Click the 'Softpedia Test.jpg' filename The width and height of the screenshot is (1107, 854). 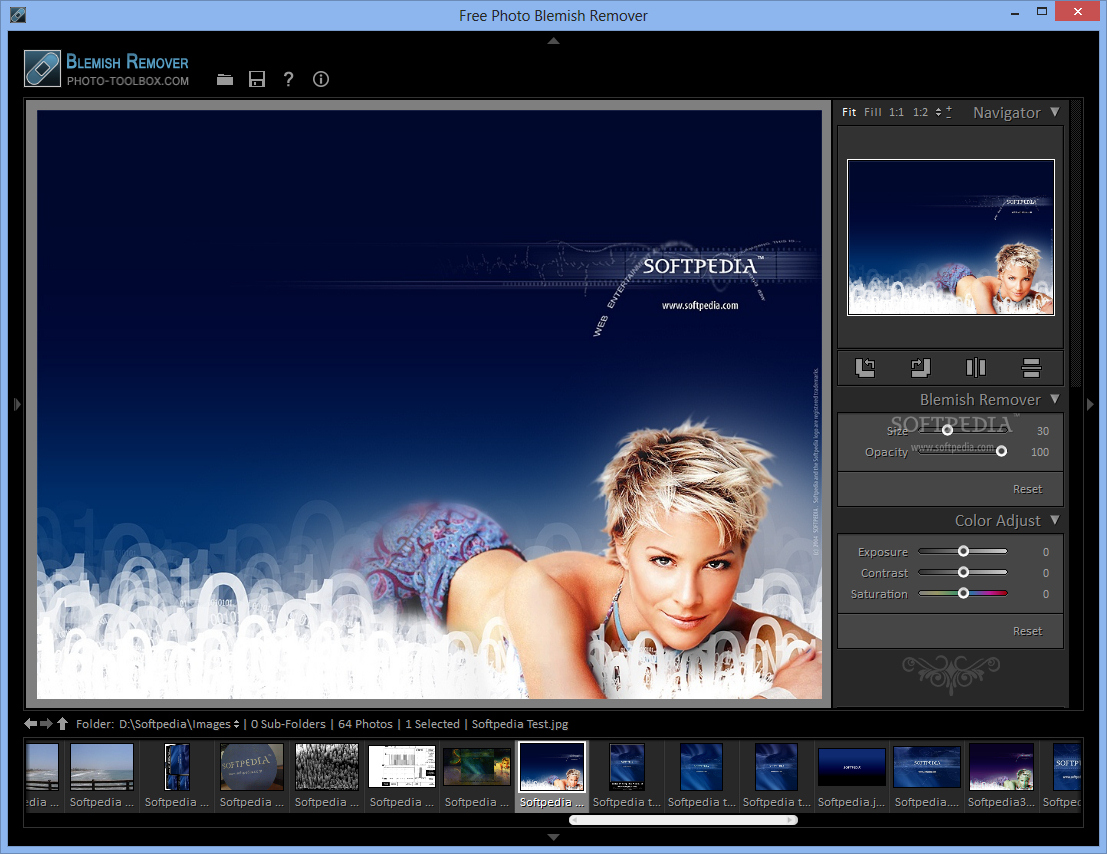[x=520, y=724]
